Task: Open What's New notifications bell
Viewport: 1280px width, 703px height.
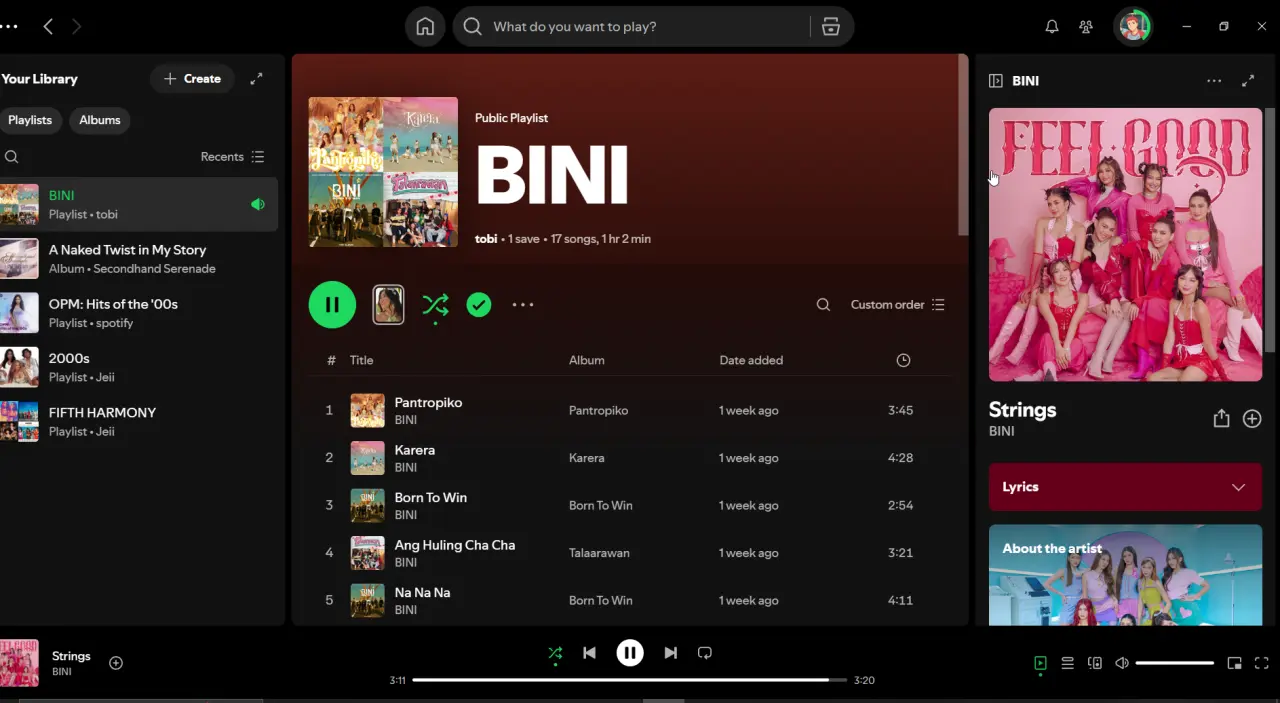Action: pos(1052,27)
